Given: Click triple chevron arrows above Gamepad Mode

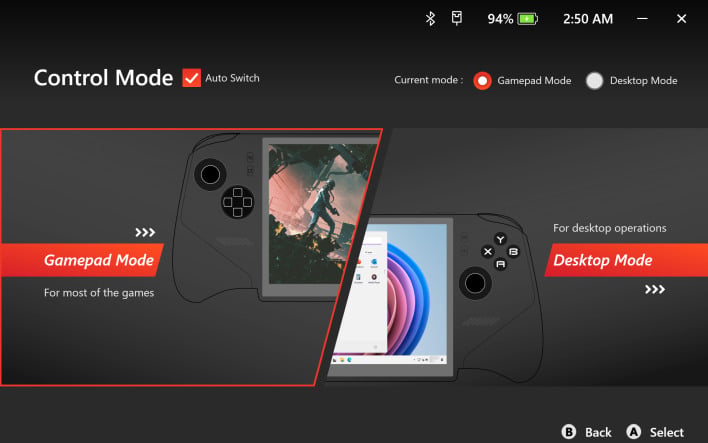Looking at the screenshot, I should pyautogui.click(x=145, y=232).
